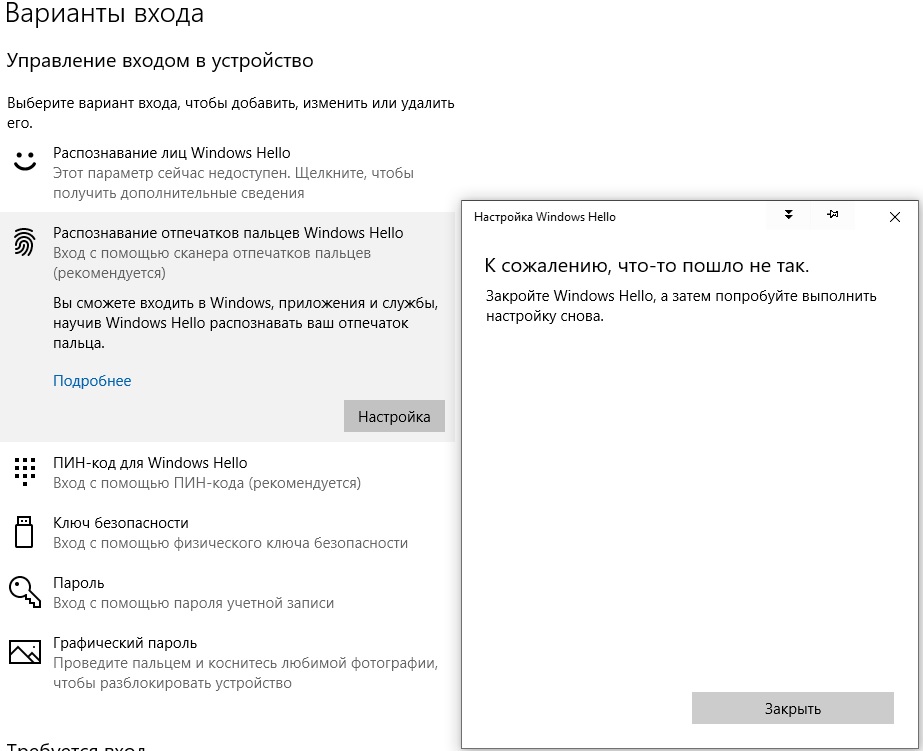
Task: Click Вход с помощью ПИН-кода description
Action: (207, 483)
